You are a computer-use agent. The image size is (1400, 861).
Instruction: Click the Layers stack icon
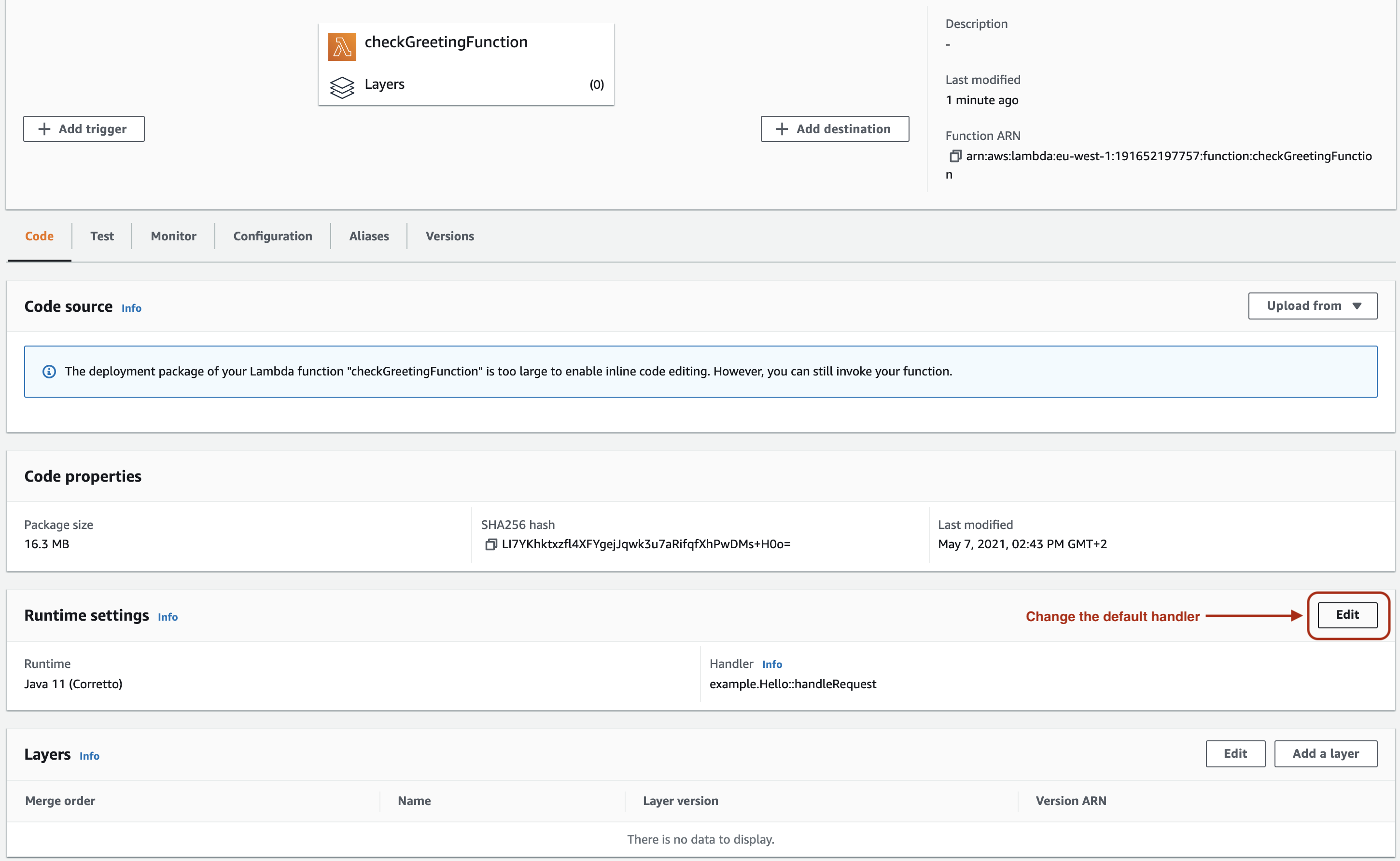(342, 87)
